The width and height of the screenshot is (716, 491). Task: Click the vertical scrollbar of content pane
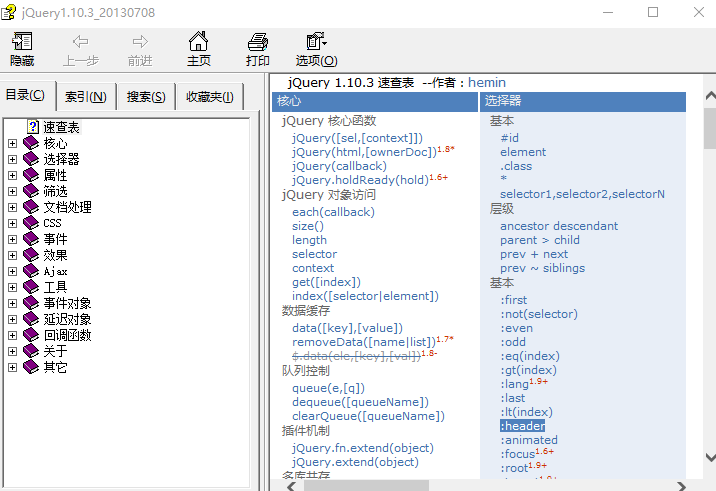pos(709,300)
